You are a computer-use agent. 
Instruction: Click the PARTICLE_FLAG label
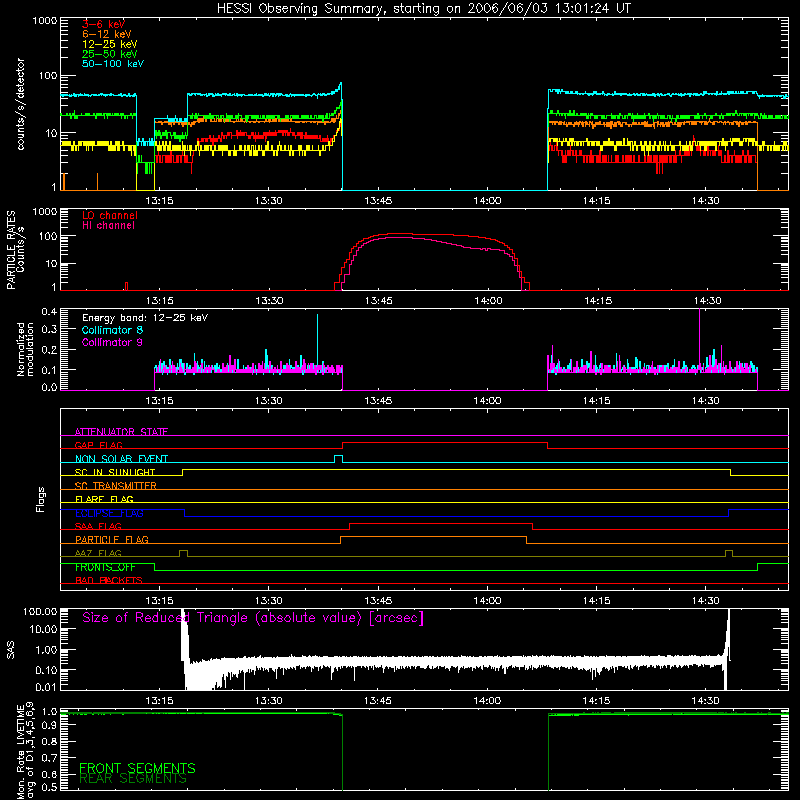click(112, 539)
